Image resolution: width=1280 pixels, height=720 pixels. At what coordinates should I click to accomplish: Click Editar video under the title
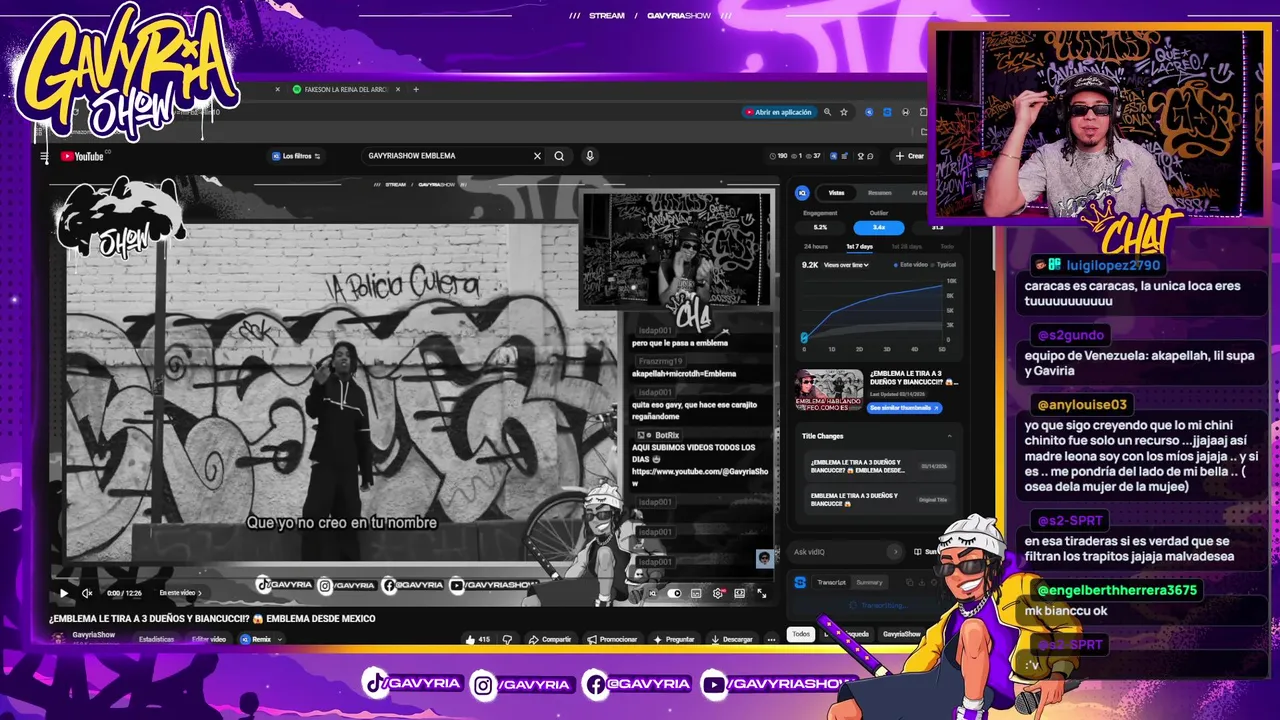tap(209, 639)
